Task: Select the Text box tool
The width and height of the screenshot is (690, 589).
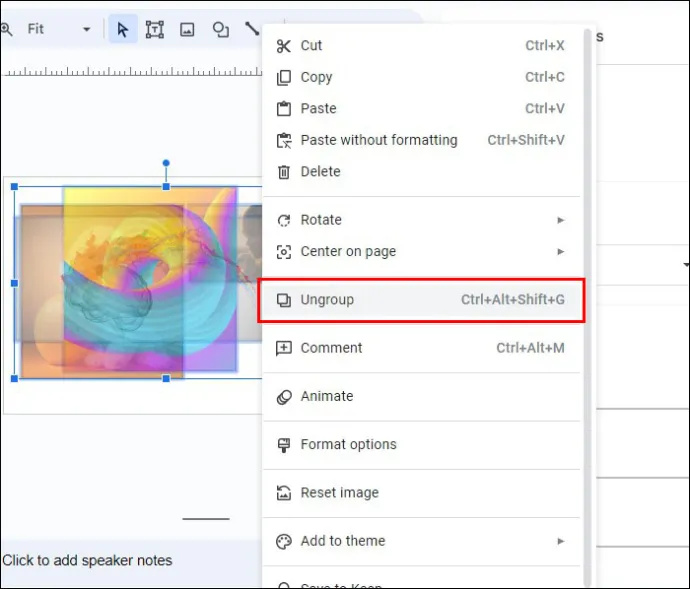Action: 155,29
